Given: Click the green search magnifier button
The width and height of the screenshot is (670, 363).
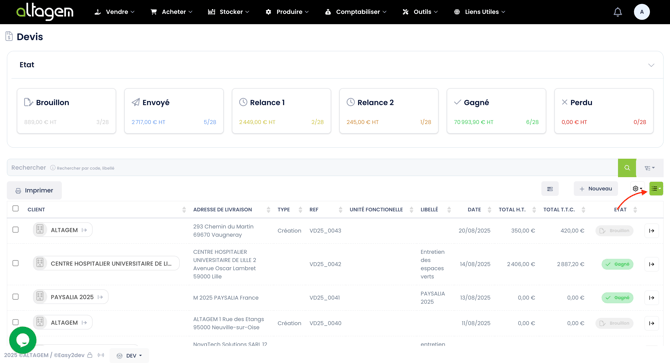Looking at the screenshot, I should (x=627, y=168).
